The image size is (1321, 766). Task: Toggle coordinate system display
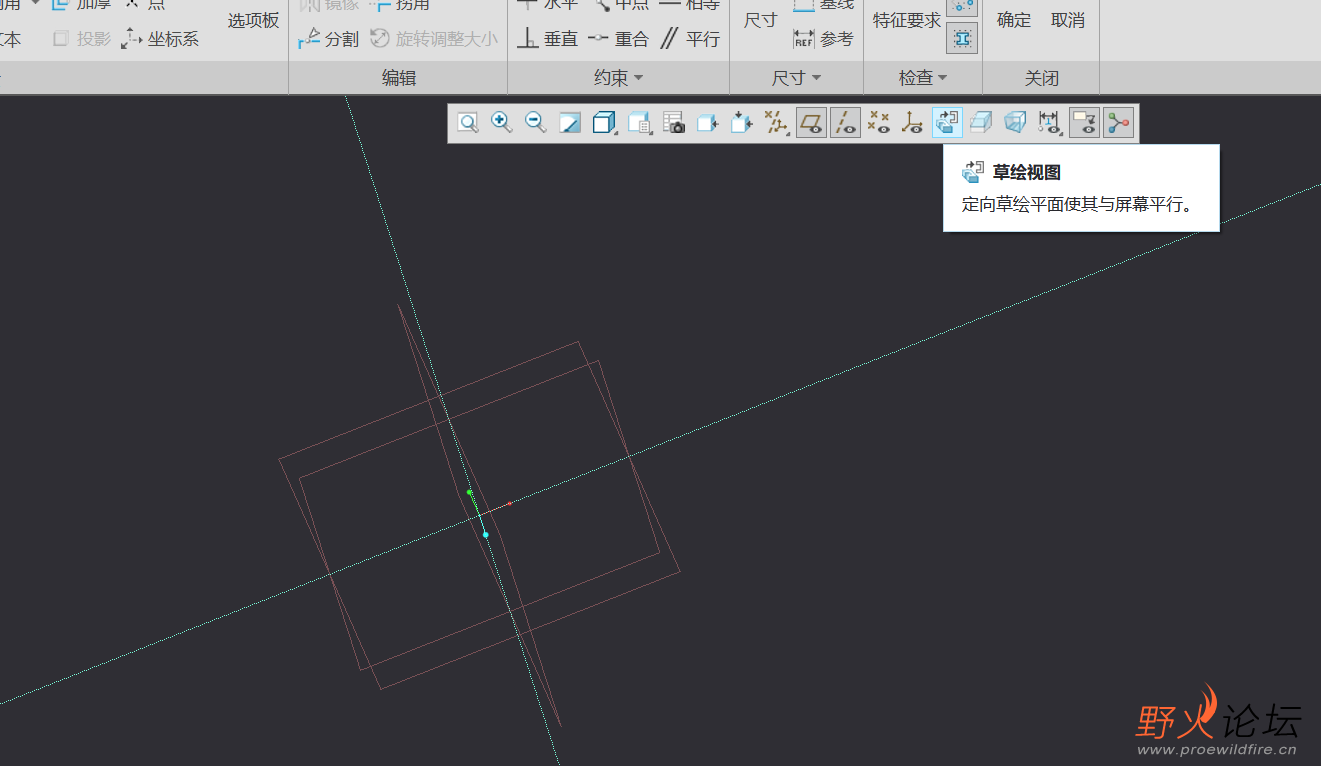coord(913,123)
